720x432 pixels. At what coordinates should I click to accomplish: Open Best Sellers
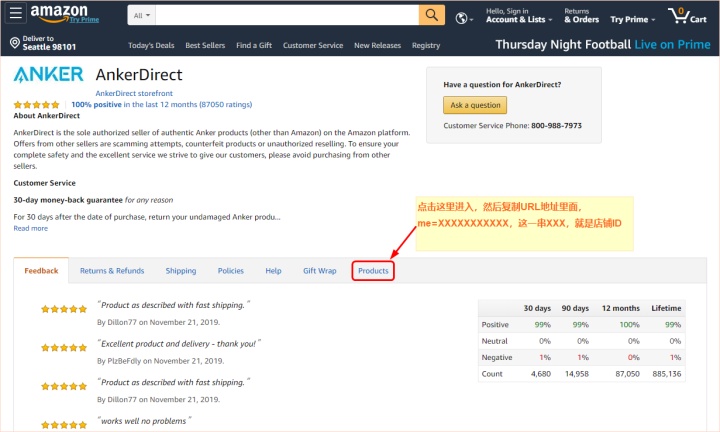coord(205,45)
